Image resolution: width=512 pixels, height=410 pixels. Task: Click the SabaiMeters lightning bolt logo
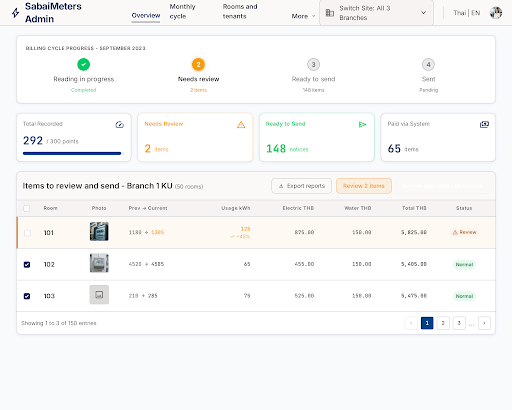pos(15,13)
